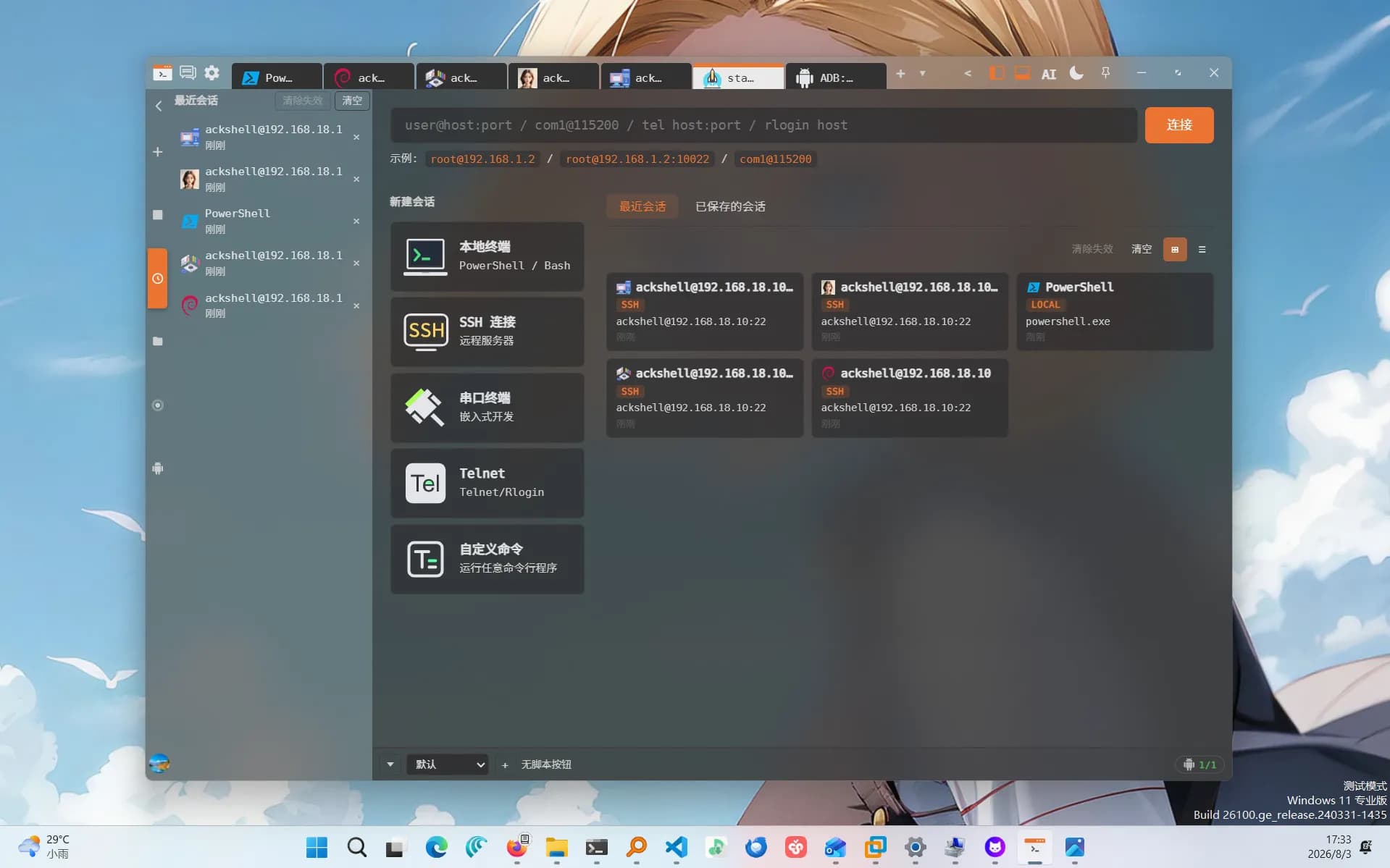The width and height of the screenshot is (1390, 868).
Task: Switch to the 已保存的会话 tab
Action: point(730,206)
